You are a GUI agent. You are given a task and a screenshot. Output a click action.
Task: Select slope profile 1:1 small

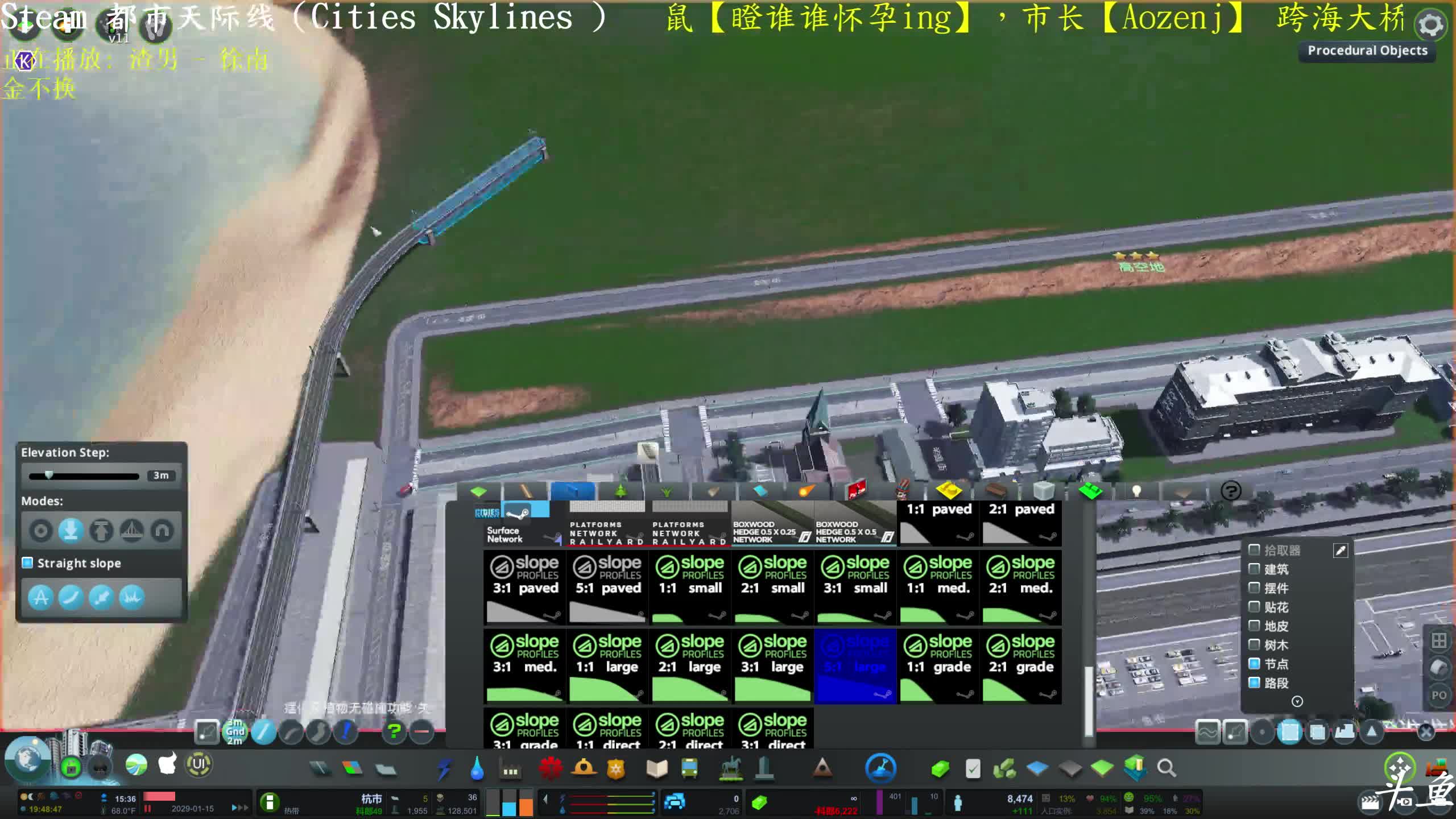click(690, 587)
